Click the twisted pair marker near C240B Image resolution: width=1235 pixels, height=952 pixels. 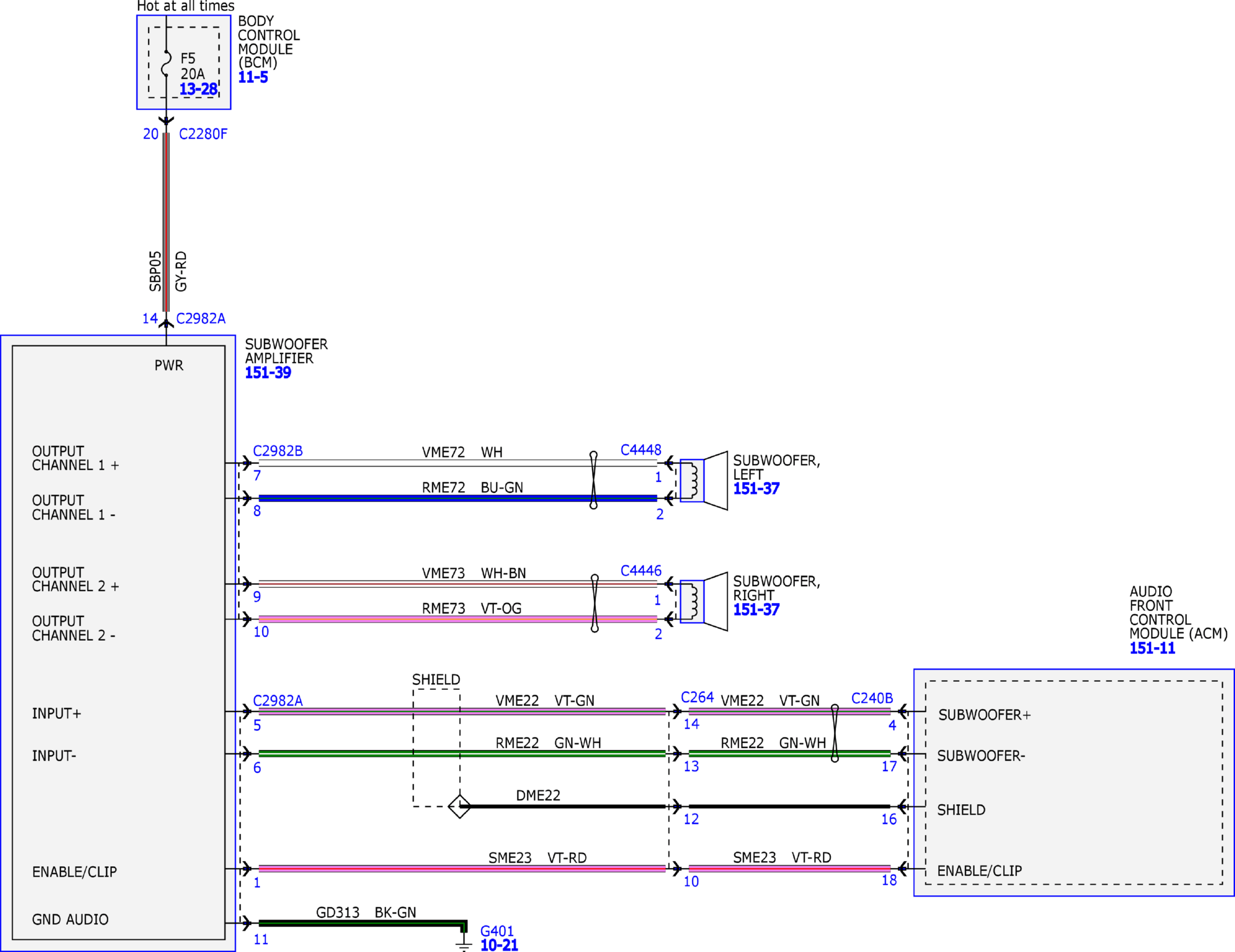835,733
